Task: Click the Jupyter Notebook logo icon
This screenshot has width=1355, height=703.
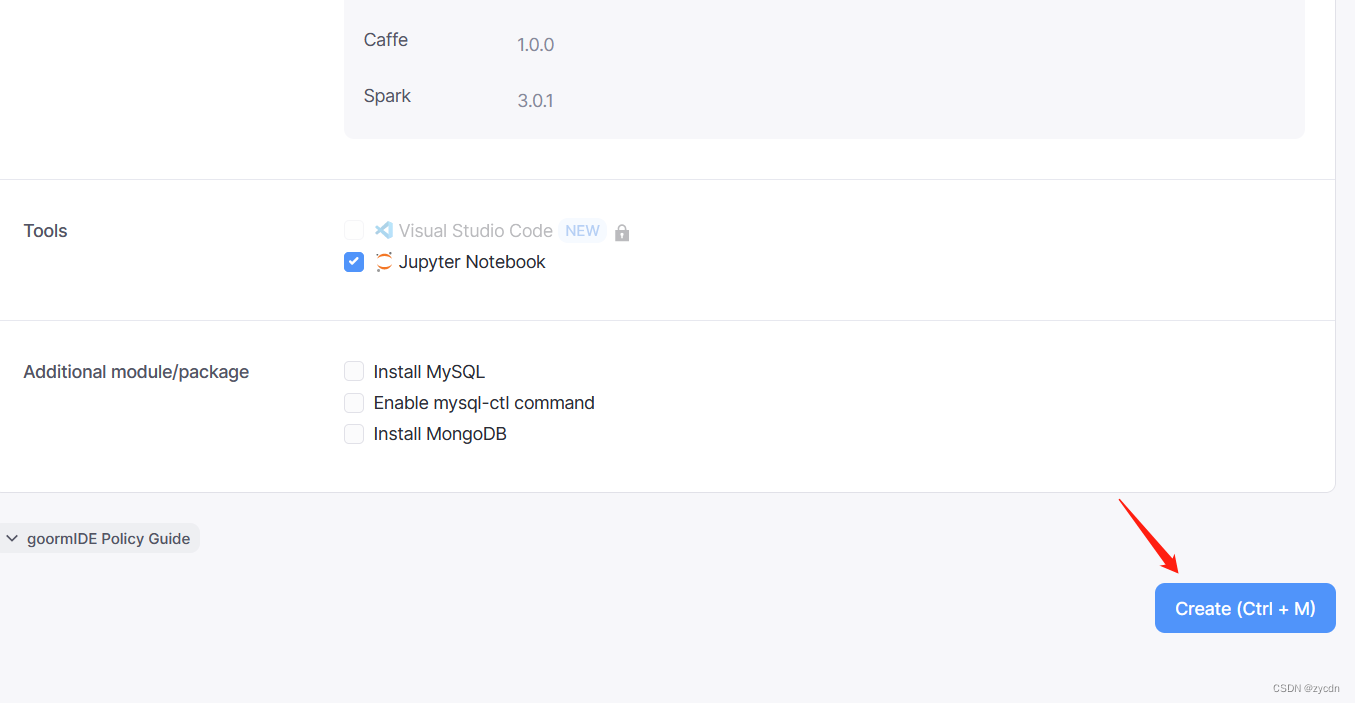Action: coord(384,262)
